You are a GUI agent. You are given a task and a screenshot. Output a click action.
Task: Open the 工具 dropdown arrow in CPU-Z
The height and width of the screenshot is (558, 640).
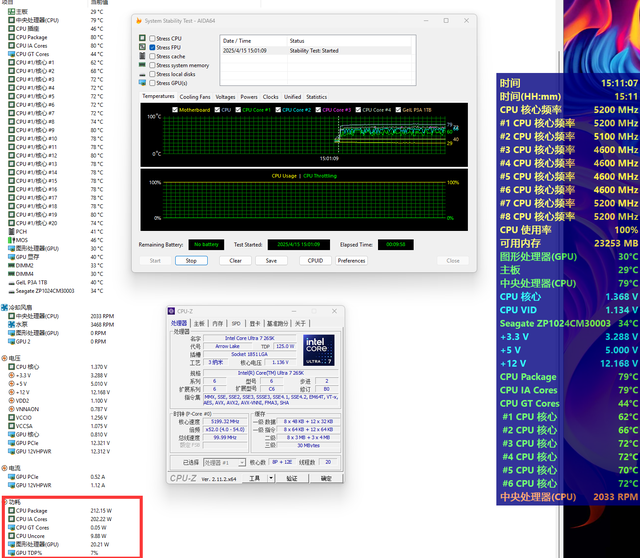pos(271,478)
